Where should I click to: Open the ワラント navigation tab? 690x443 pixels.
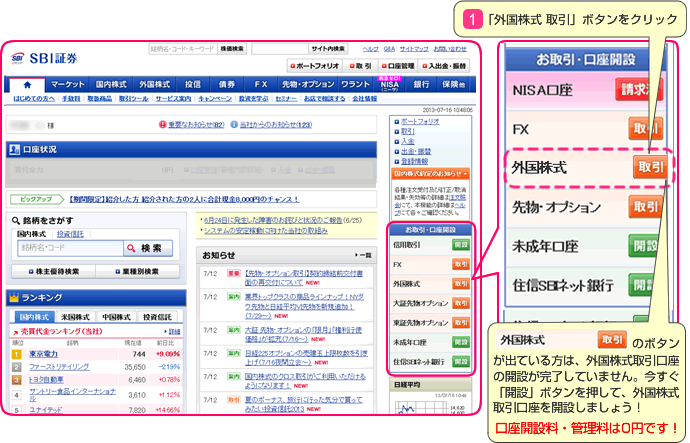click(356, 84)
